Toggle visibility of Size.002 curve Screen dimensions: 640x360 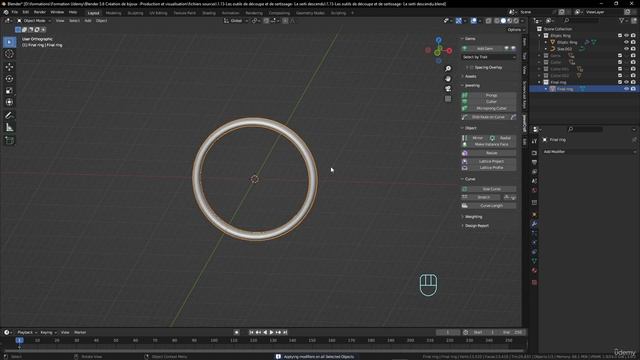point(627,49)
